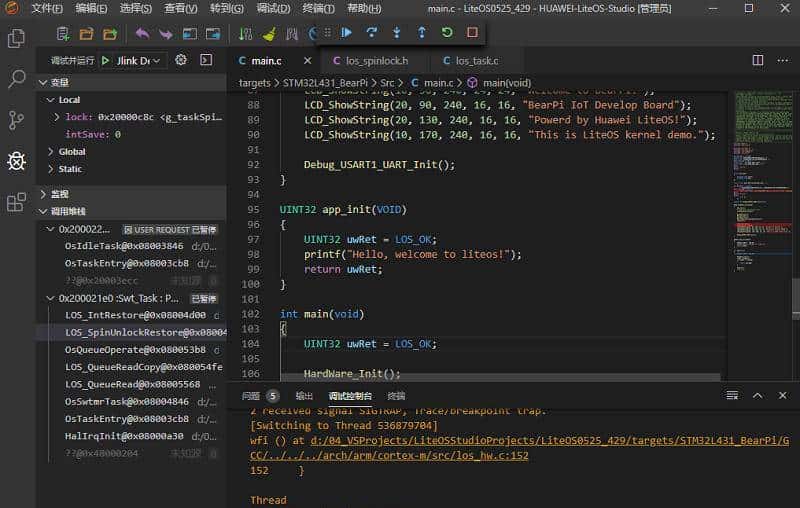Open the 帮助(H) menu
The height and width of the screenshot is (508, 800).
[364, 8]
